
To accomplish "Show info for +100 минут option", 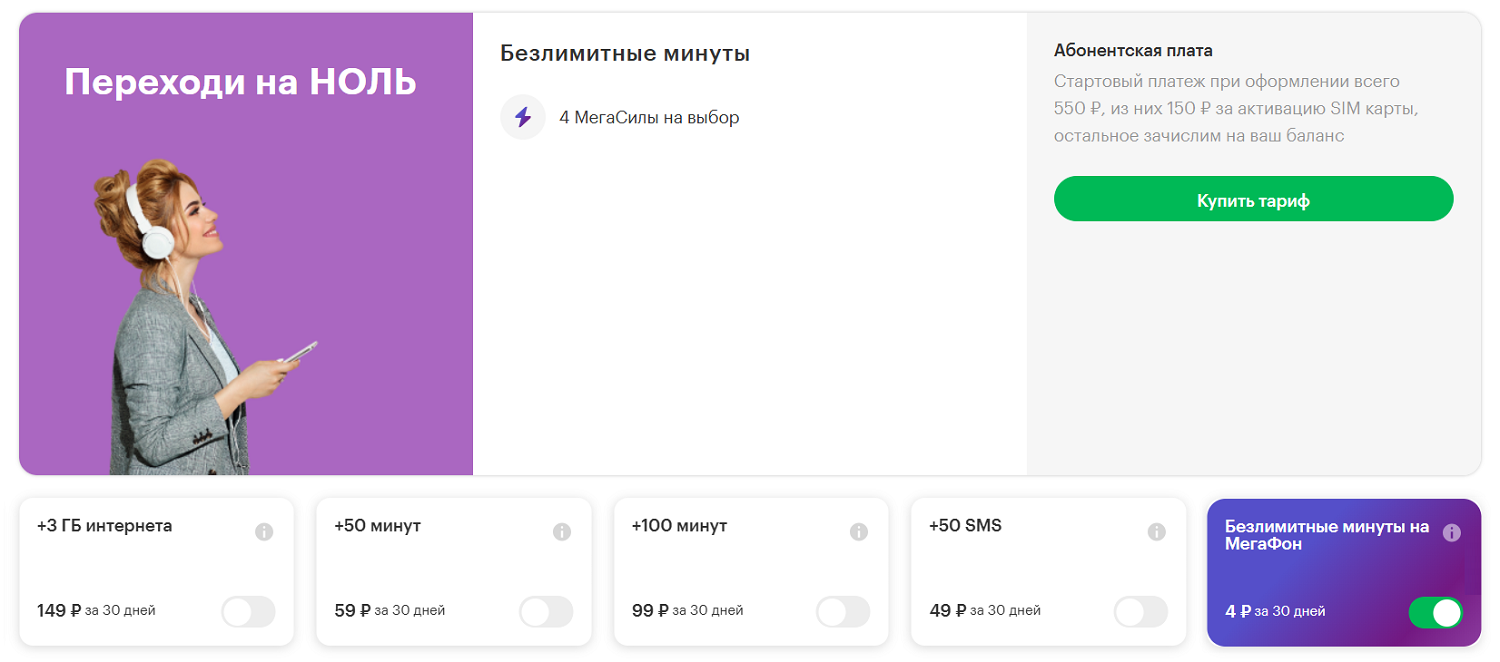I will click(x=859, y=532).
